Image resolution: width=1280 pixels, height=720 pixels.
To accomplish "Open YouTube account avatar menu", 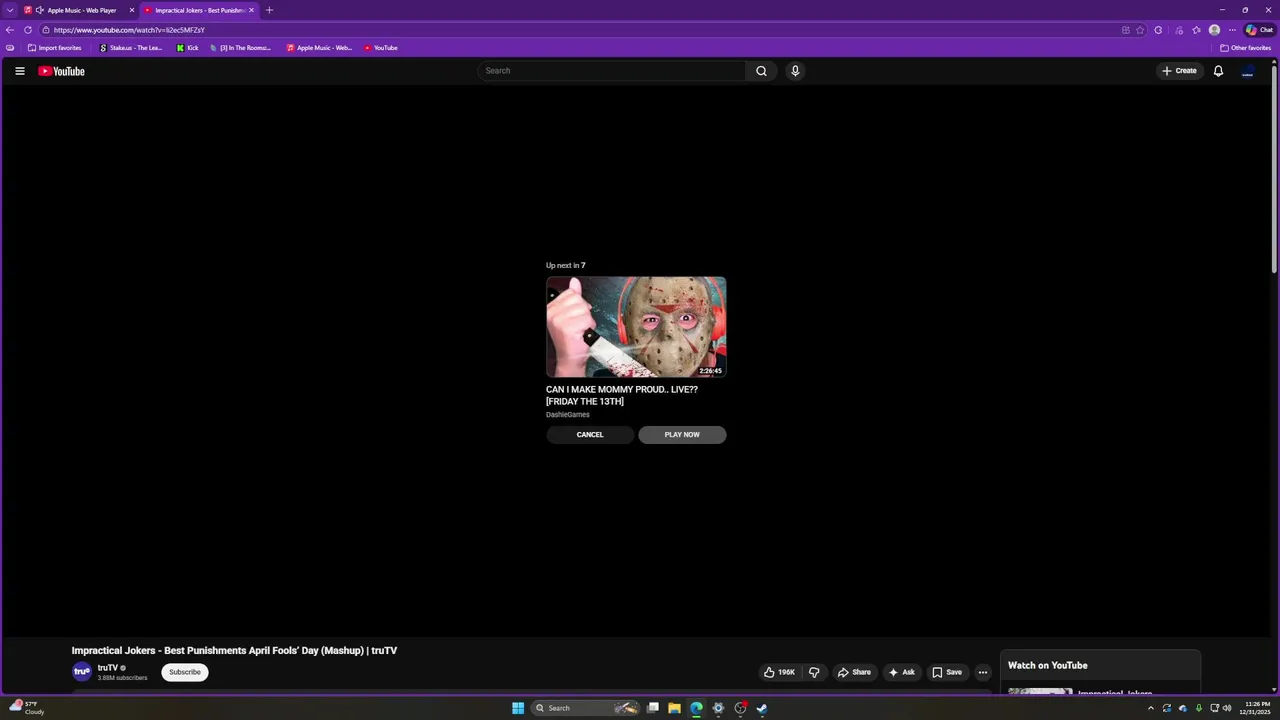I will [x=1248, y=71].
